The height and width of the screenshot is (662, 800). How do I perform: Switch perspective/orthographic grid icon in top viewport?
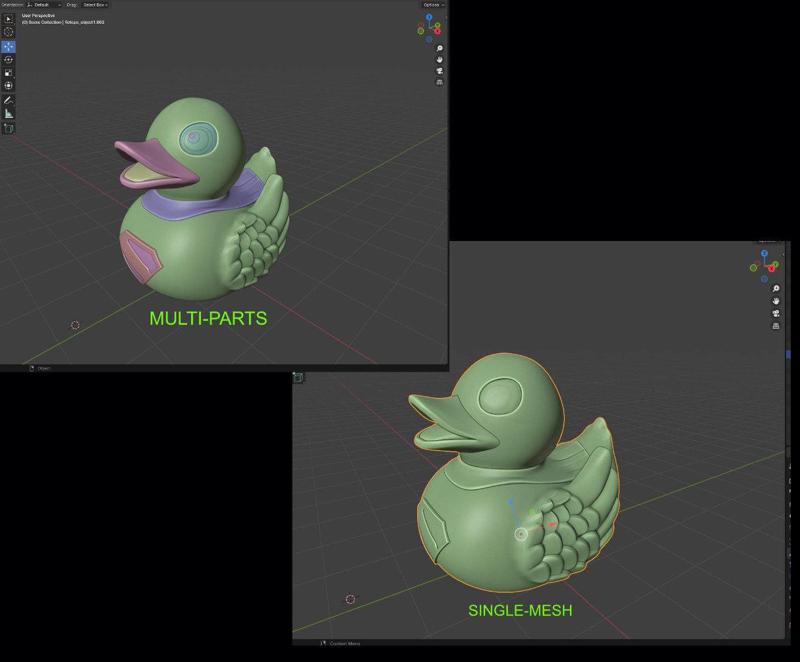point(439,82)
